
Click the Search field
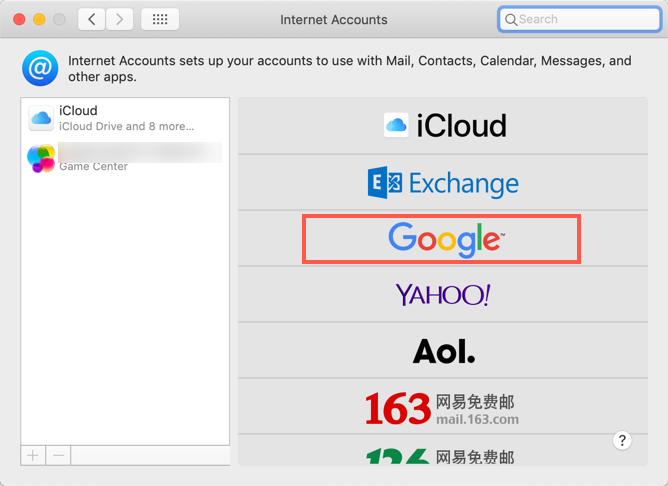(x=579, y=19)
